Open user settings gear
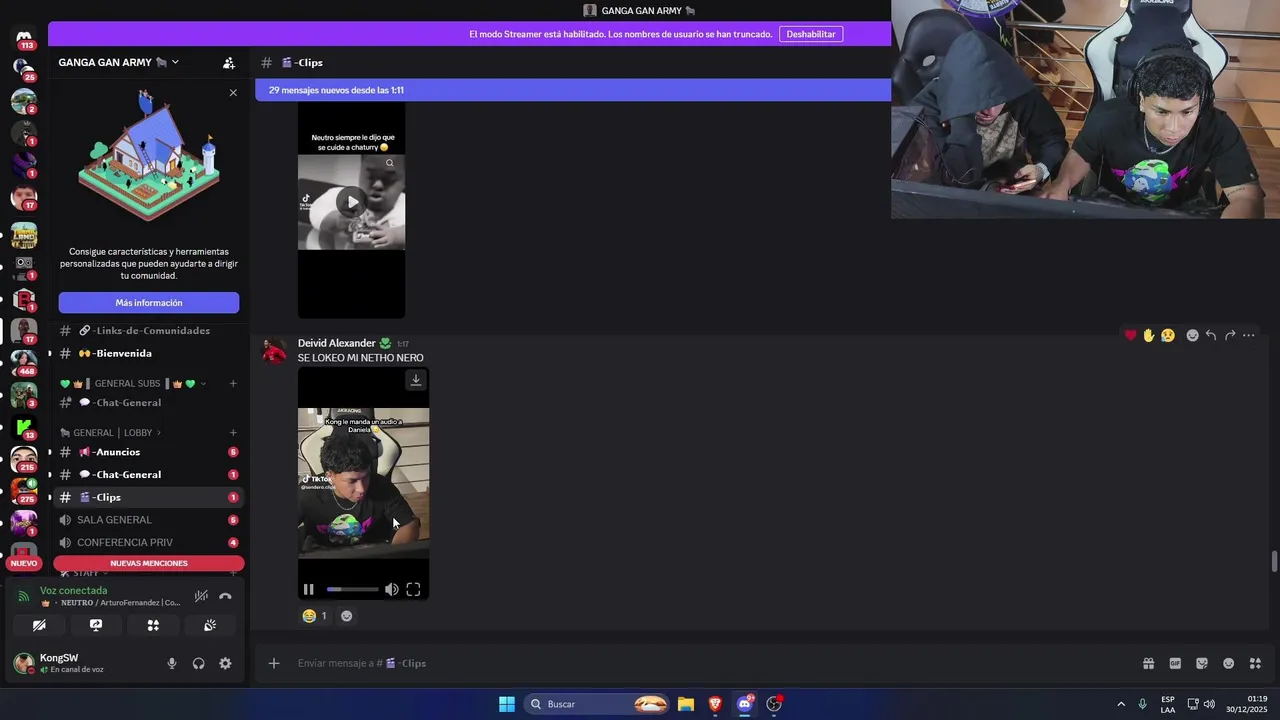Image resolution: width=1280 pixels, height=720 pixels. pyautogui.click(x=225, y=663)
